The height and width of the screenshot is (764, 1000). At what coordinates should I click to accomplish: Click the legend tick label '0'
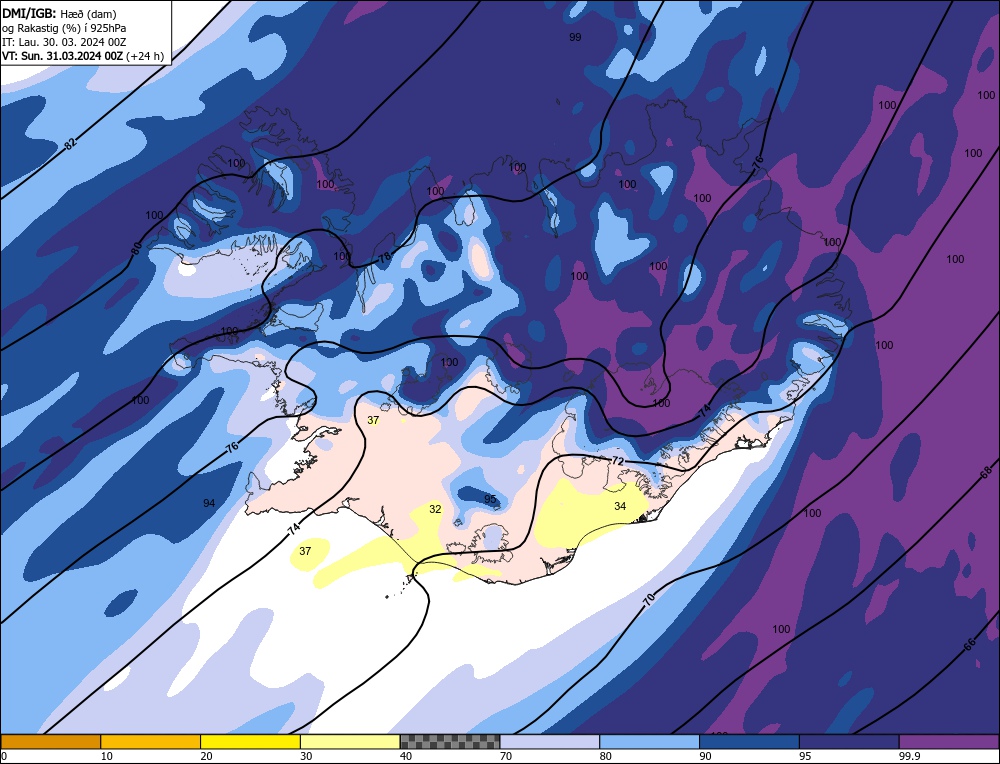[4, 756]
